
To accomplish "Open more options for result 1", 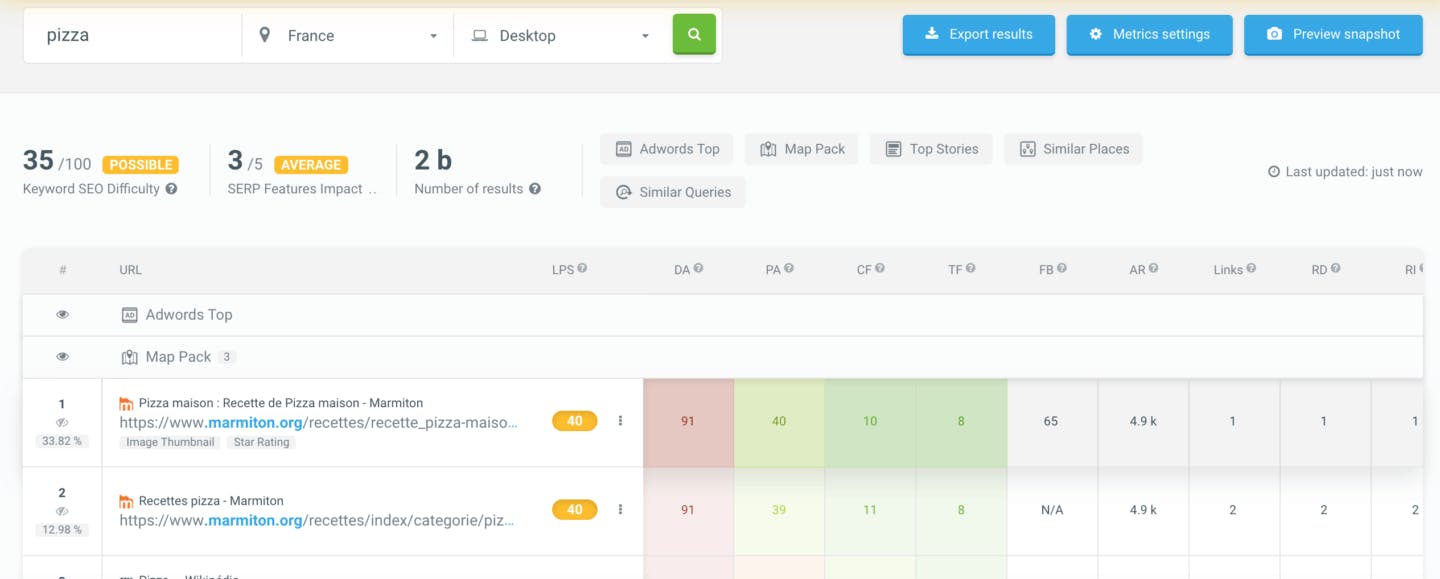I will [x=620, y=421].
